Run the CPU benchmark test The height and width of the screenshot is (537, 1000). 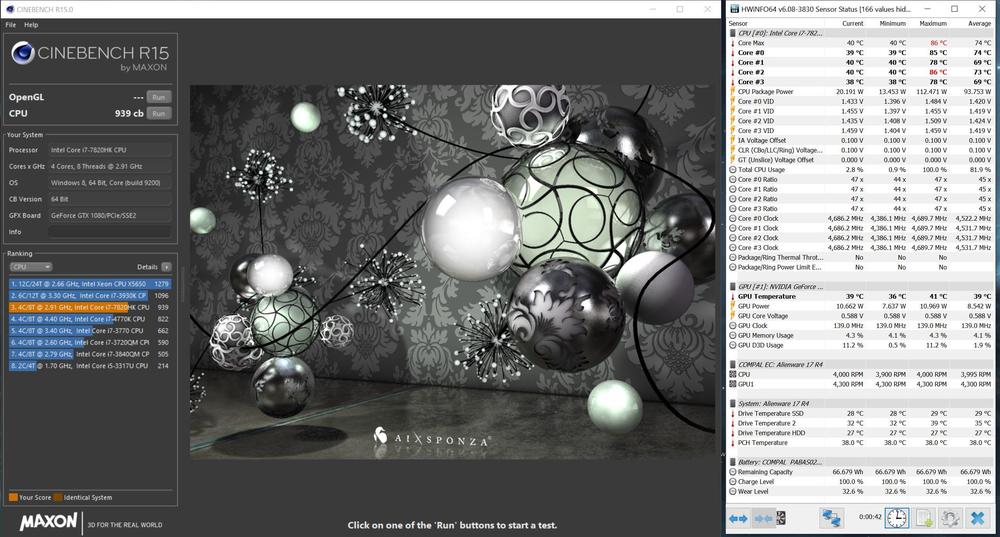pyautogui.click(x=158, y=114)
